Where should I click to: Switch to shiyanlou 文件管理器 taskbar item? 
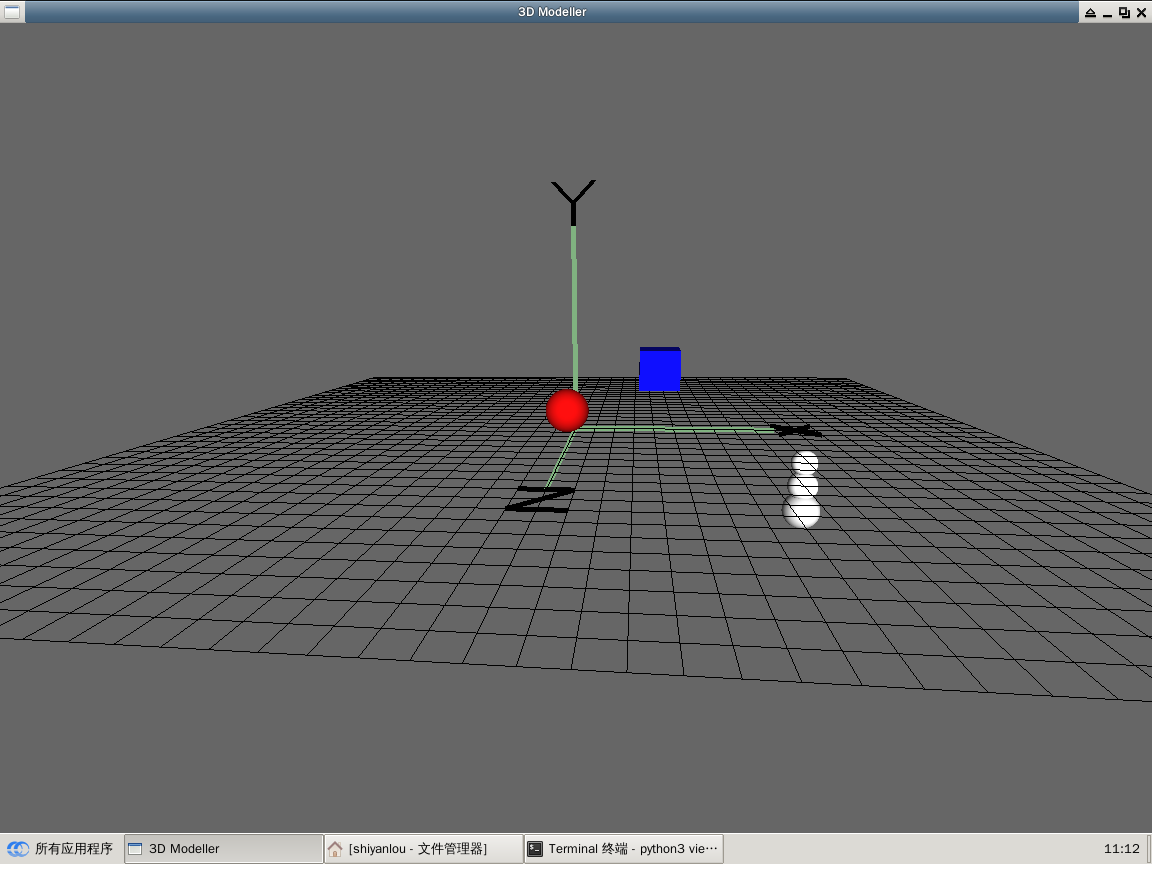point(424,848)
